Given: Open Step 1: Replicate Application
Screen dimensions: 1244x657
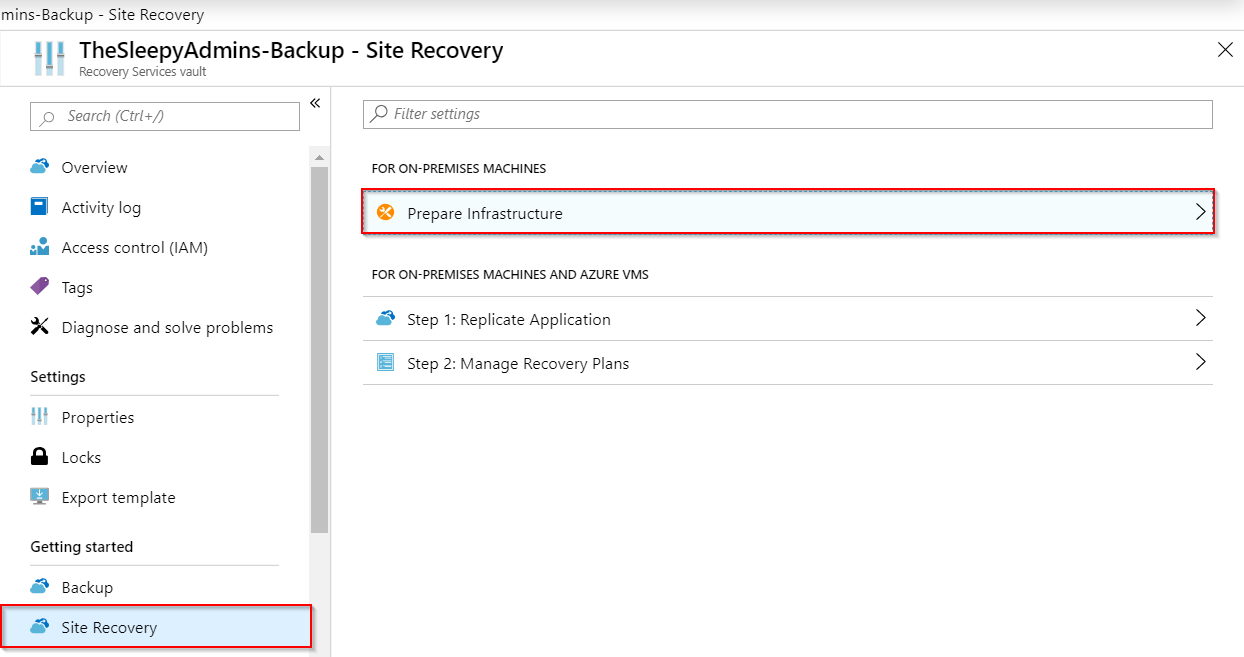Looking at the screenshot, I should tap(508, 319).
